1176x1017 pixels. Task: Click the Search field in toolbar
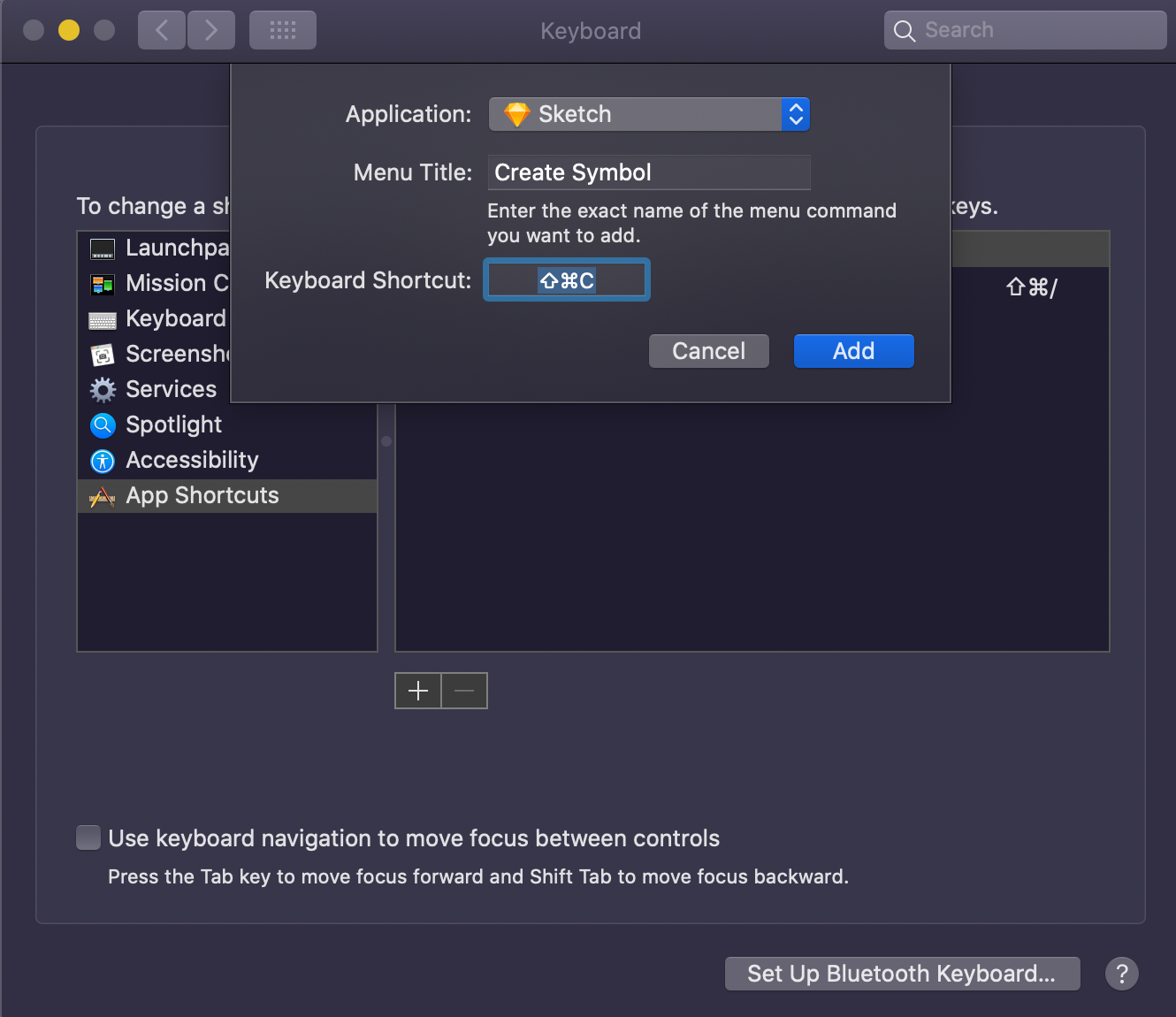pos(1025,30)
